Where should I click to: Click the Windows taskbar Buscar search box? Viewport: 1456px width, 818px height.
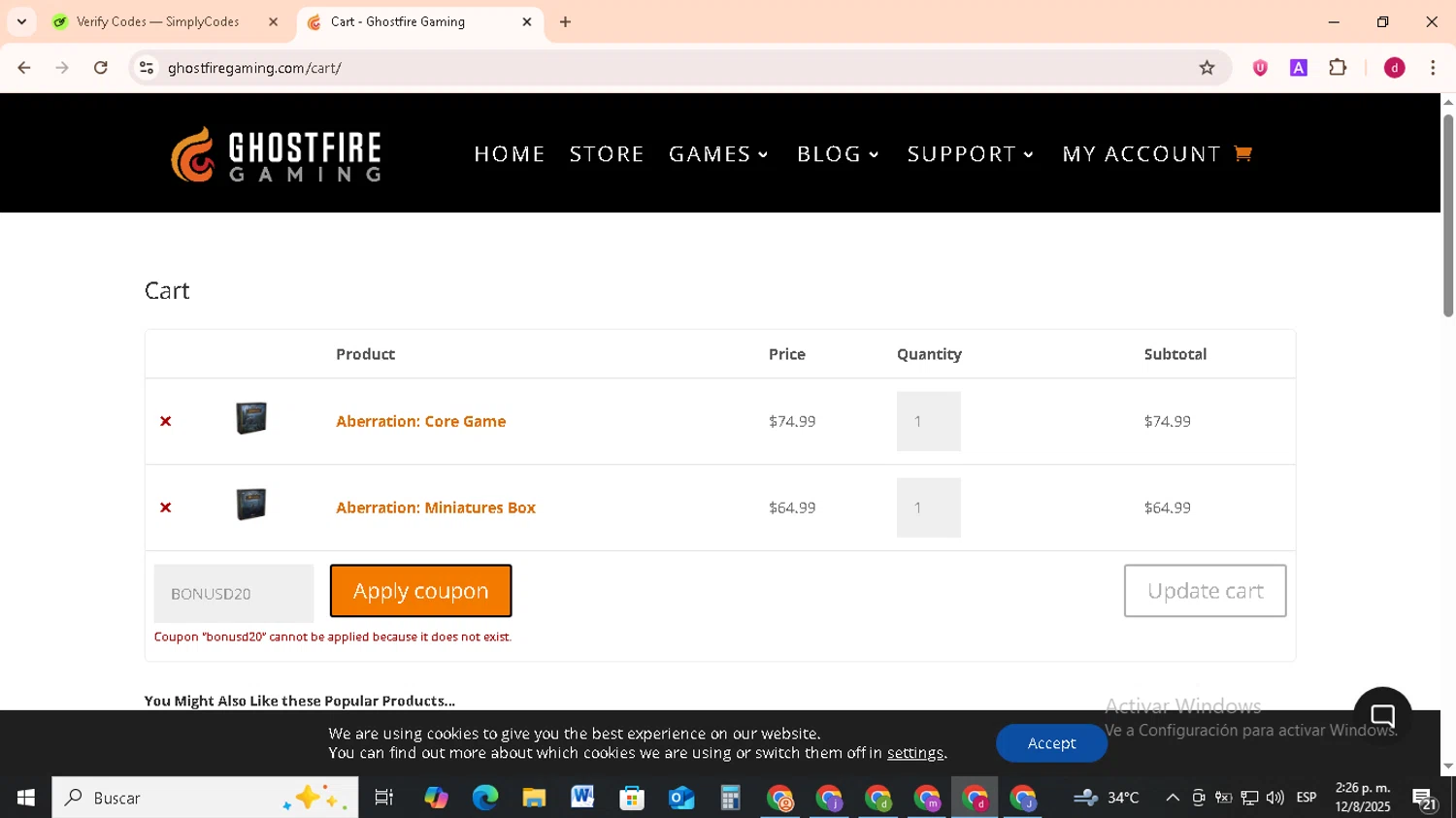[x=205, y=798]
